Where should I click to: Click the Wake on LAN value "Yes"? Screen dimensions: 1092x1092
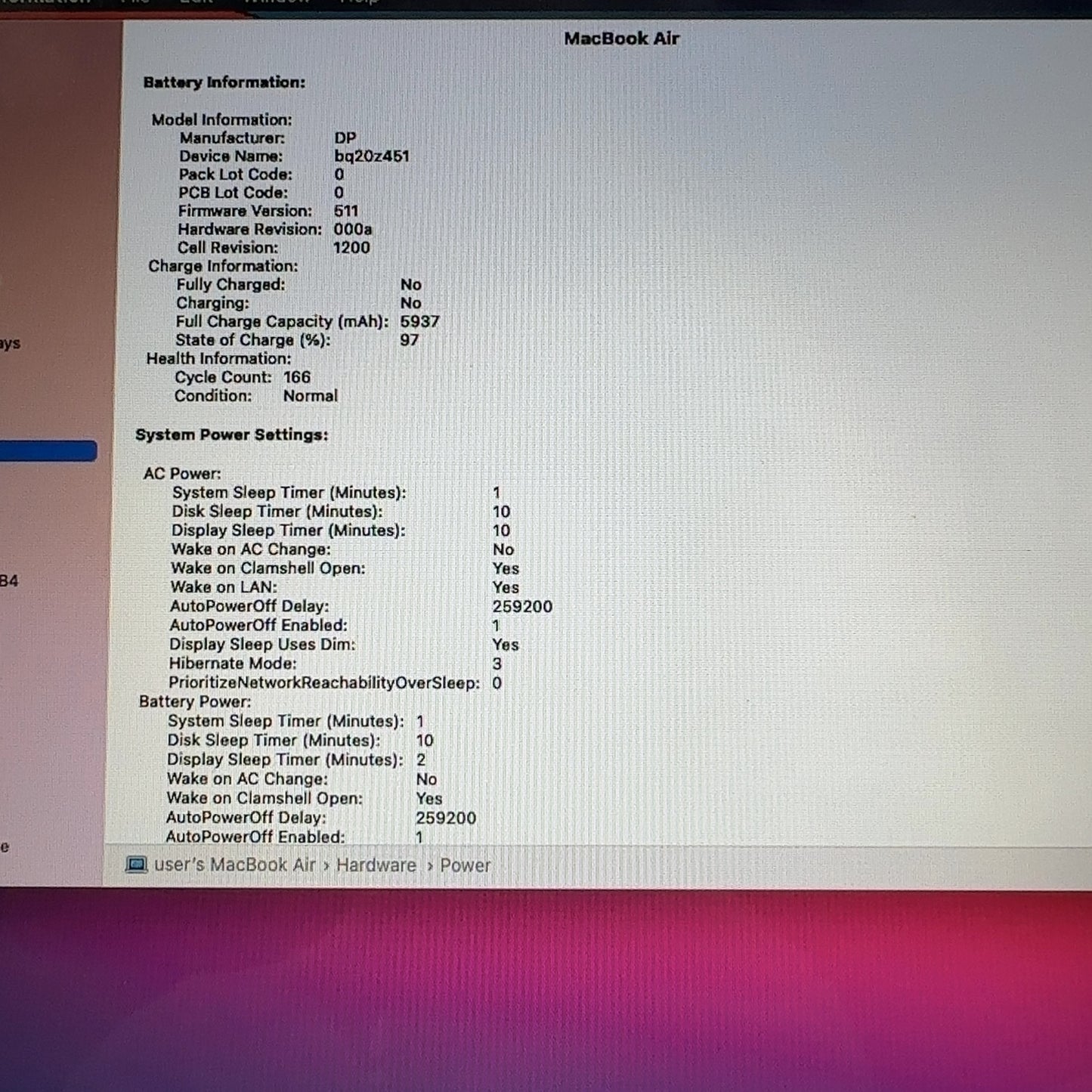pyautogui.click(x=506, y=587)
